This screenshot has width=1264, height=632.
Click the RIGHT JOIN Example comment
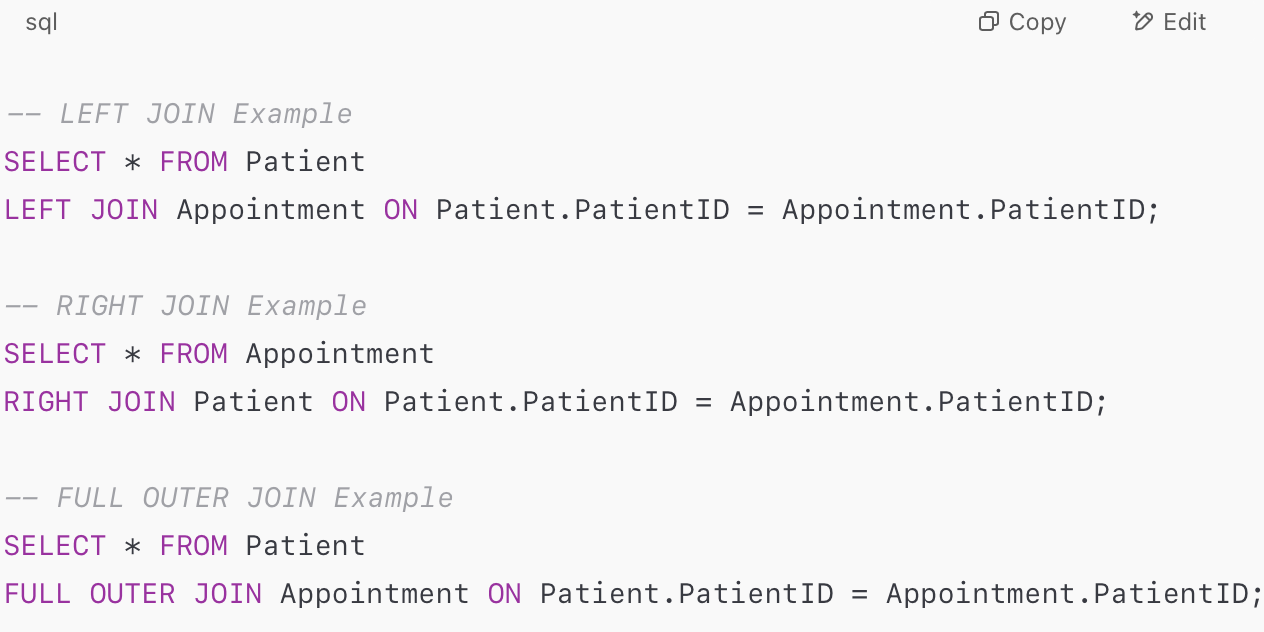pos(185,306)
